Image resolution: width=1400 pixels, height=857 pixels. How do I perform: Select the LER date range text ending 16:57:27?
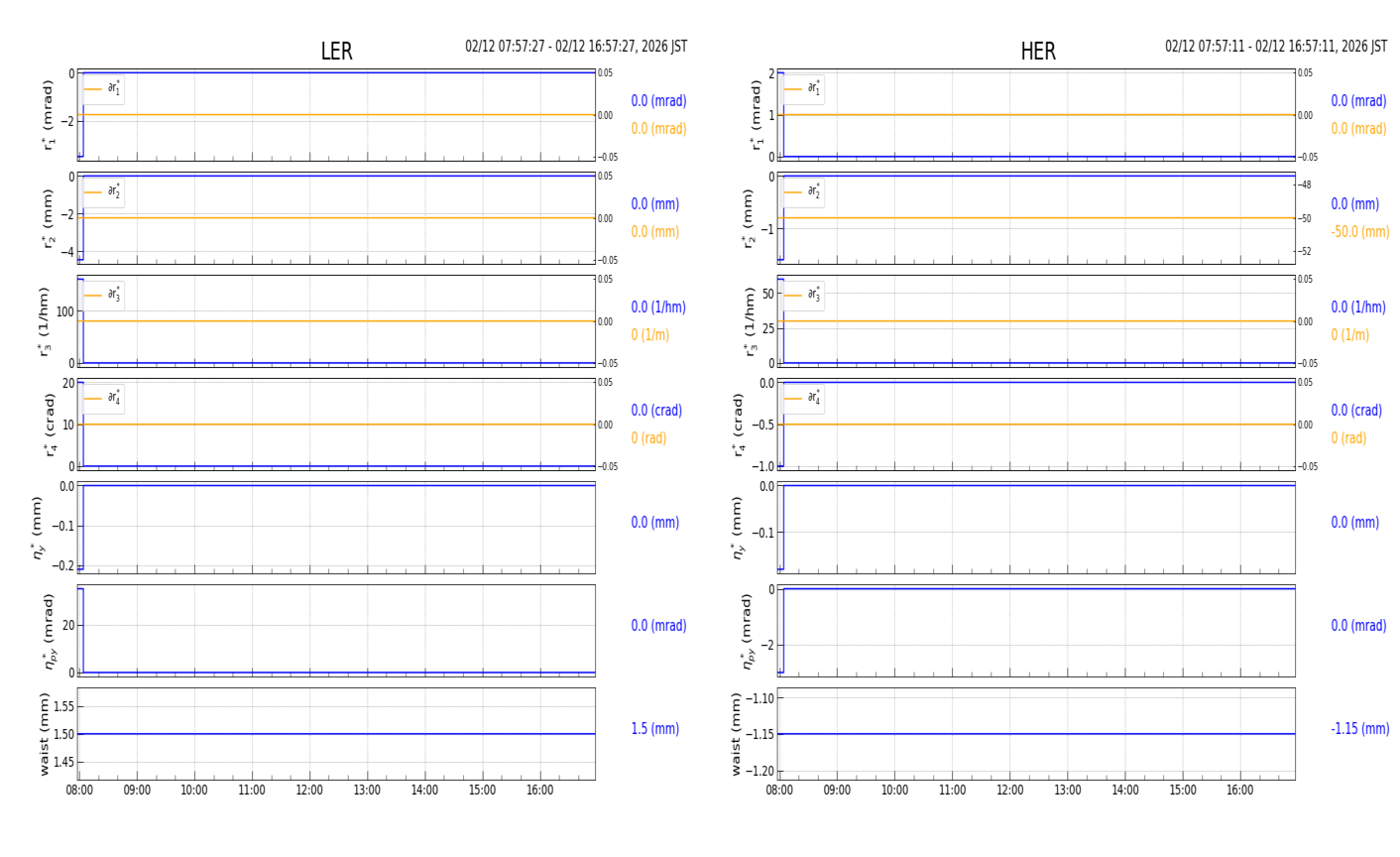[576, 47]
